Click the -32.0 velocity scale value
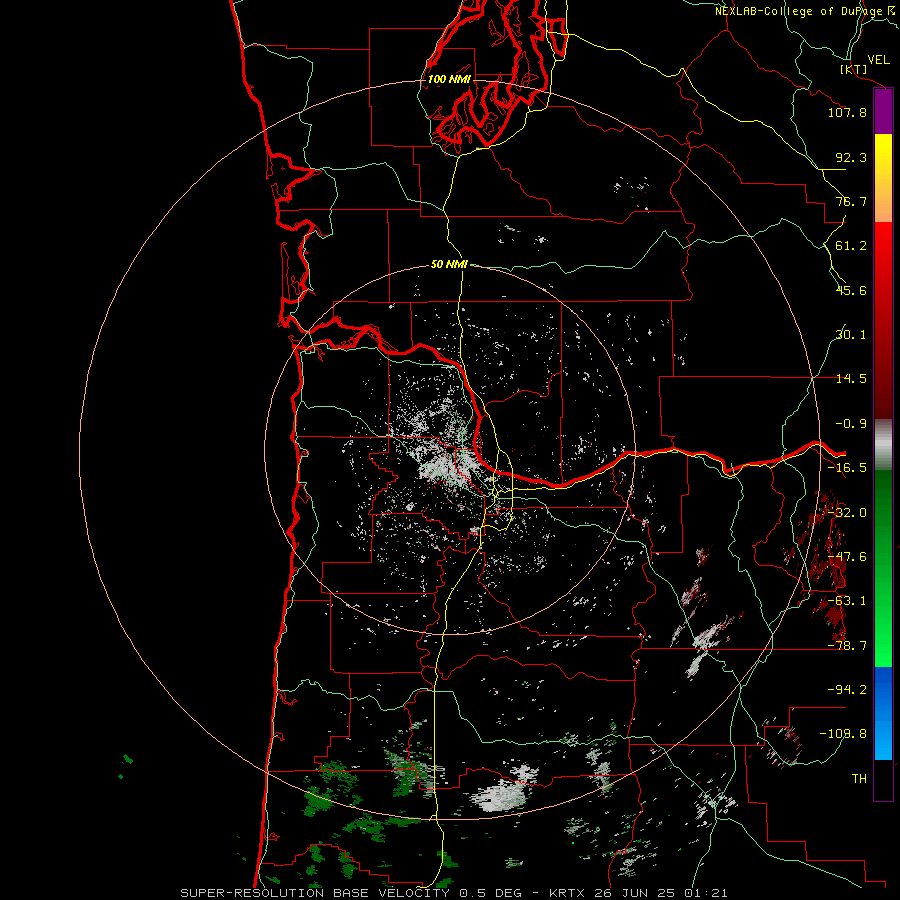 click(847, 513)
